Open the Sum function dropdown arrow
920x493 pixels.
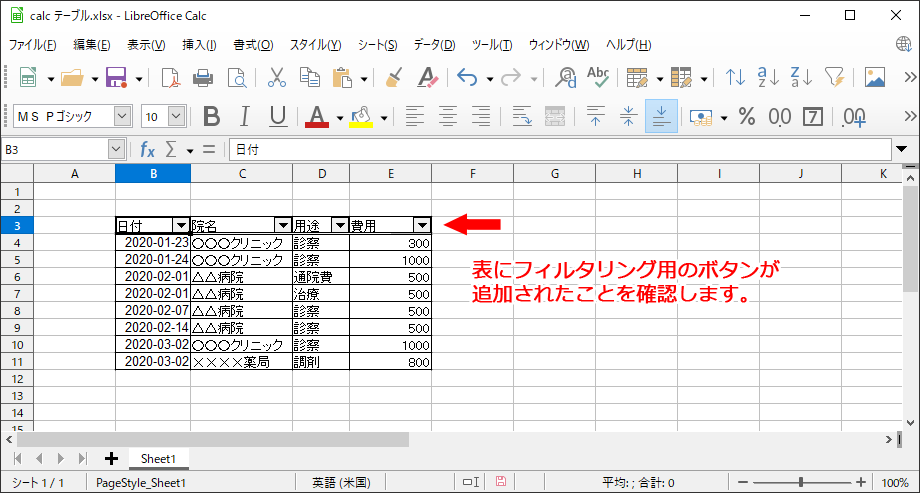(x=190, y=151)
